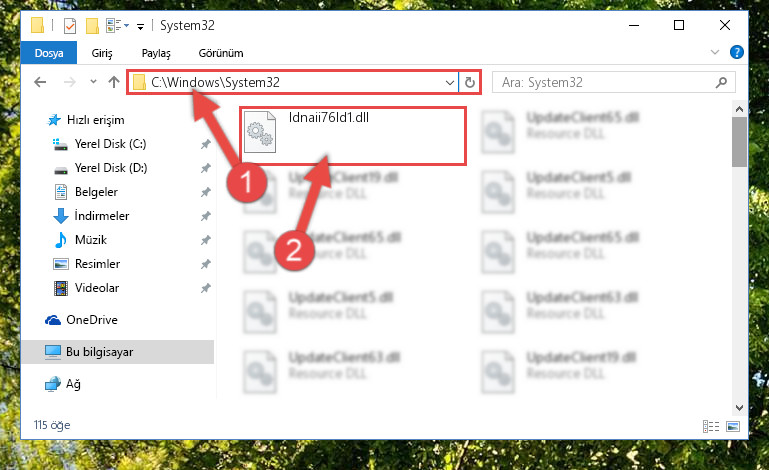Click the Back navigation arrow
Screen dimensions: 769x470
(x=40, y=82)
